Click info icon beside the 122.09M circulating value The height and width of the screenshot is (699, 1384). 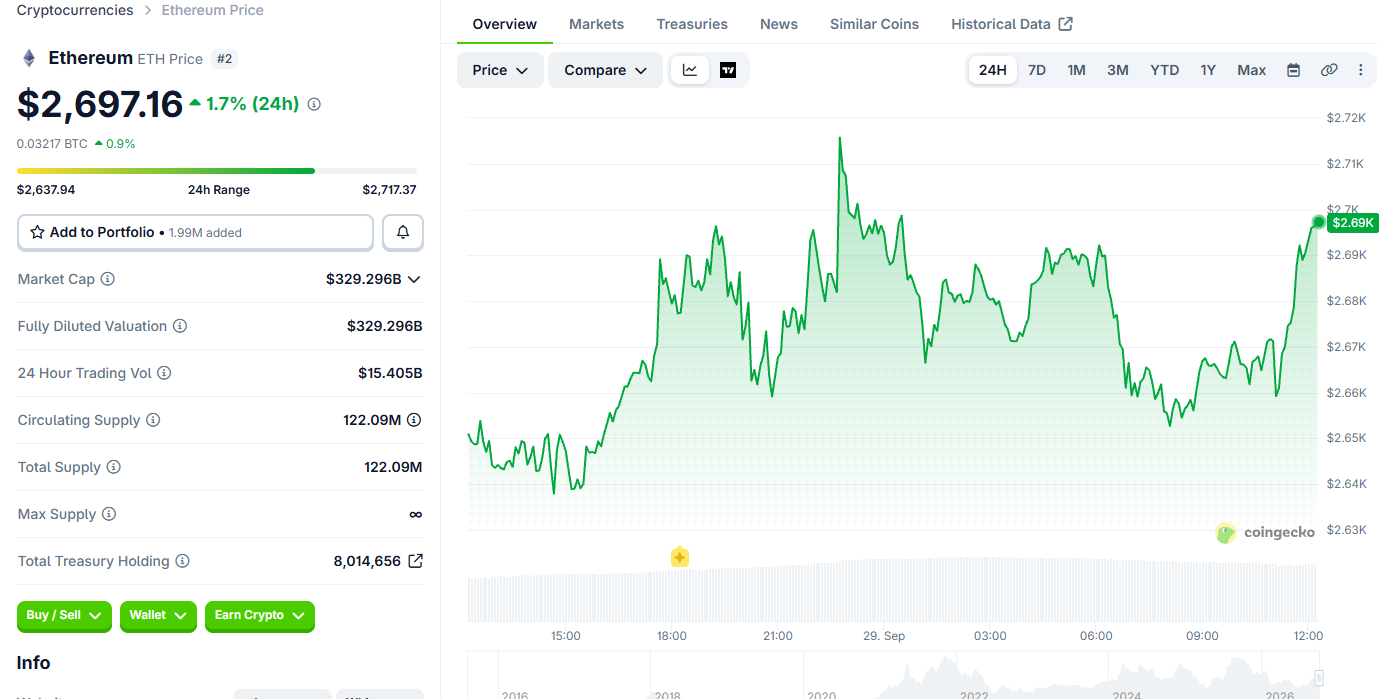coord(414,420)
